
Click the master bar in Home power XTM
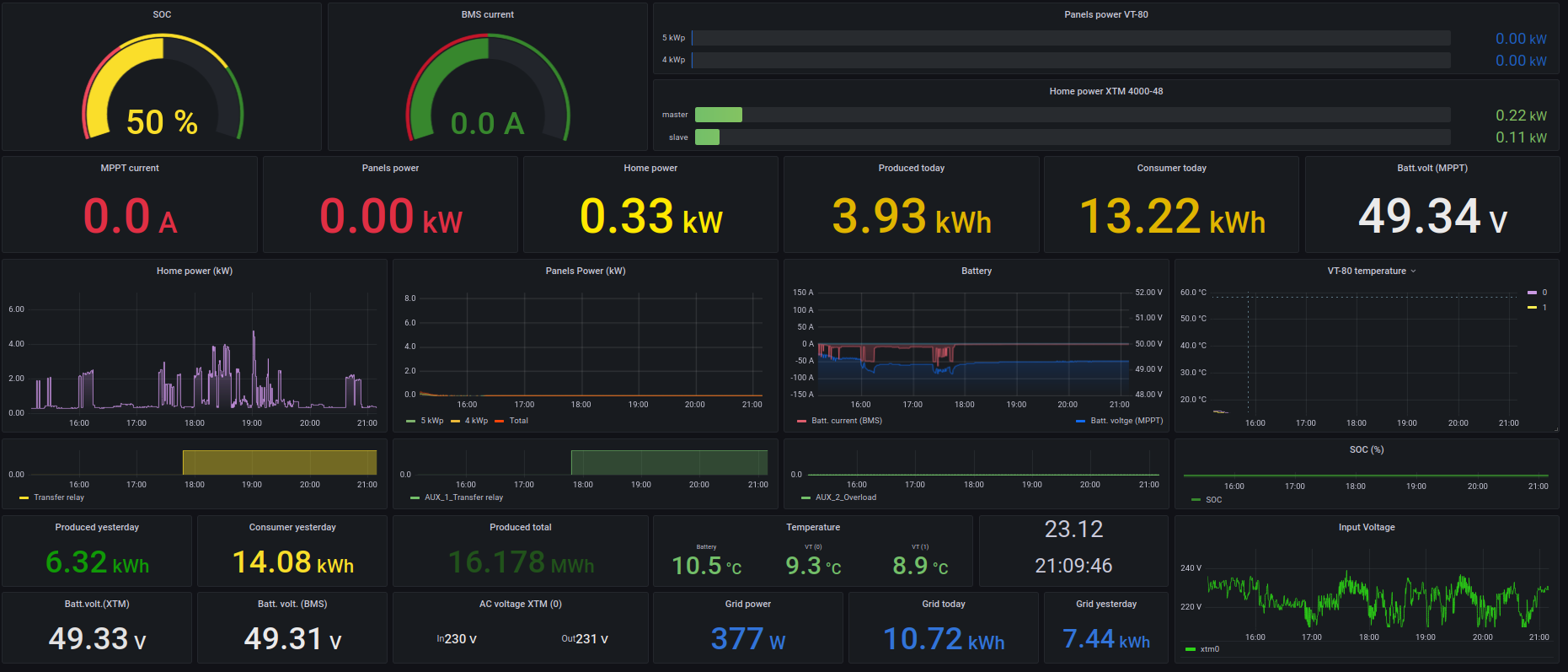[x=718, y=115]
